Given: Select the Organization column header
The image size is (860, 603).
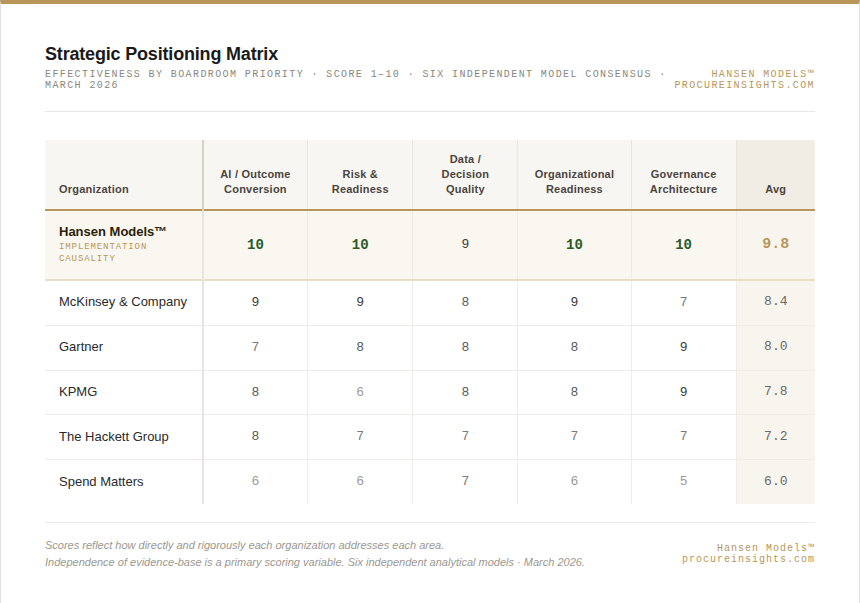Looking at the screenshot, I should (x=94, y=189).
